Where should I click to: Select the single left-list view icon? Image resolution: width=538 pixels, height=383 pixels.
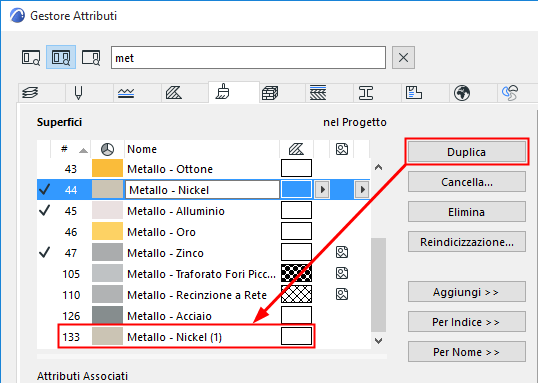click(x=31, y=57)
